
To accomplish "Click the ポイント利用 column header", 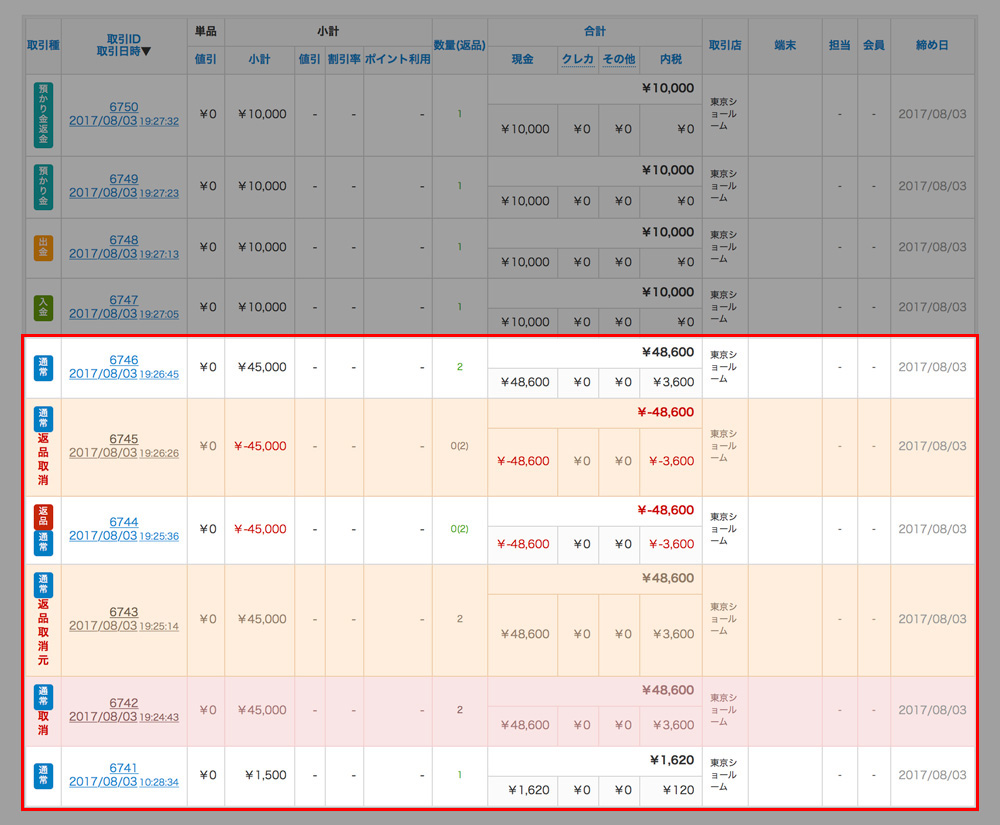I will tap(398, 59).
